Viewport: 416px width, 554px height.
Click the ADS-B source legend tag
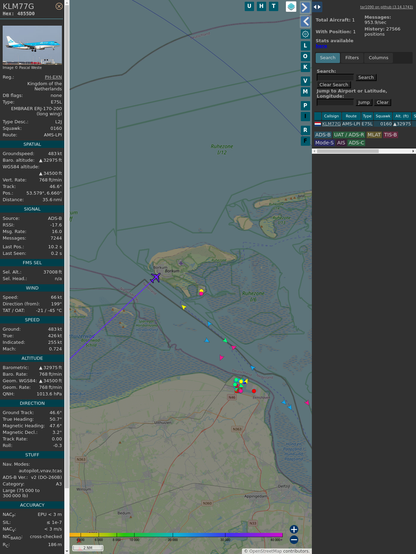(x=323, y=135)
